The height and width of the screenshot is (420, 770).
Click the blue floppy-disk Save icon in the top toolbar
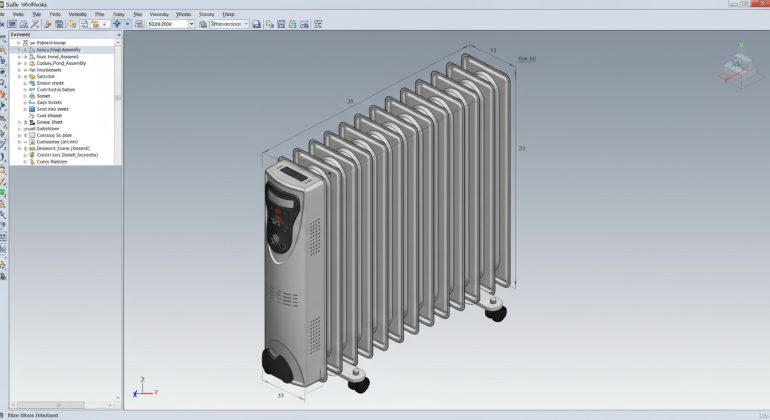(256, 23)
